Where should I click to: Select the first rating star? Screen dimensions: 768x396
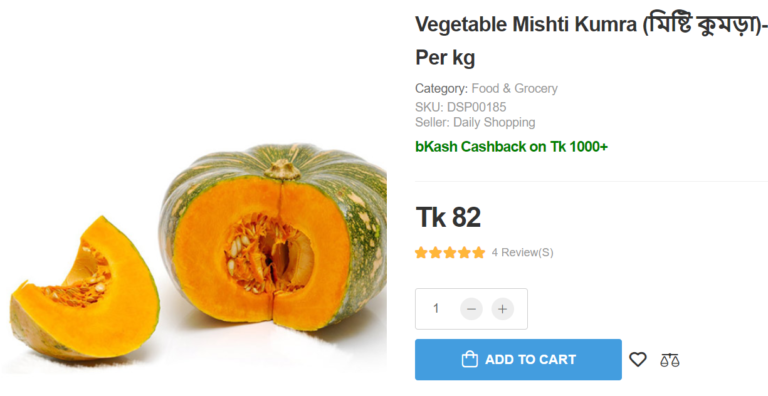pos(421,252)
